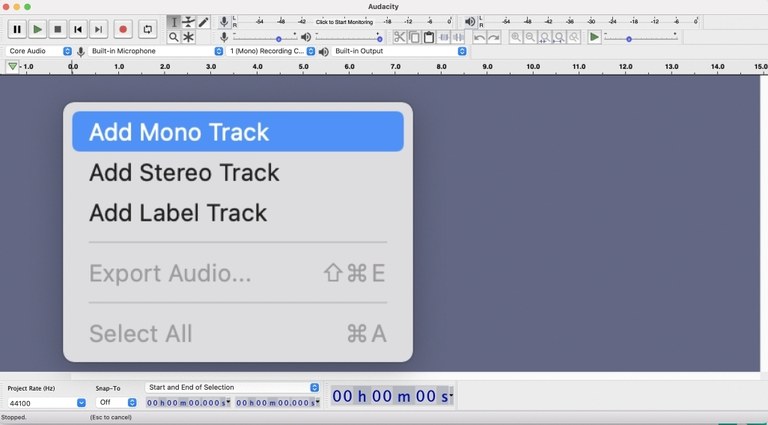The height and width of the screenshot is (425, 768).
Task: Click the Play-at-speed green button
Action: pyautogui.click(x=594, y=37)
